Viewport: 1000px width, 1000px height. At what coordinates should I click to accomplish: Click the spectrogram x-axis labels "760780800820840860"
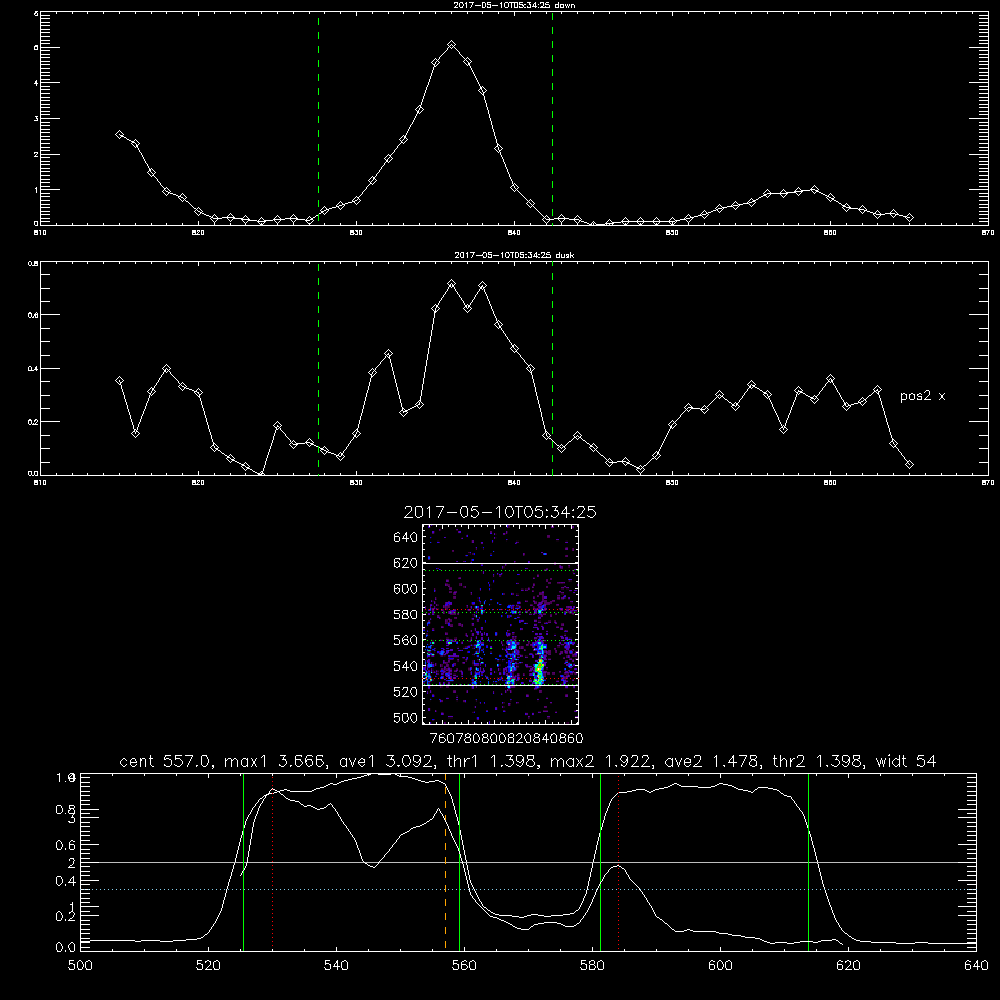(x=506, y=739)
